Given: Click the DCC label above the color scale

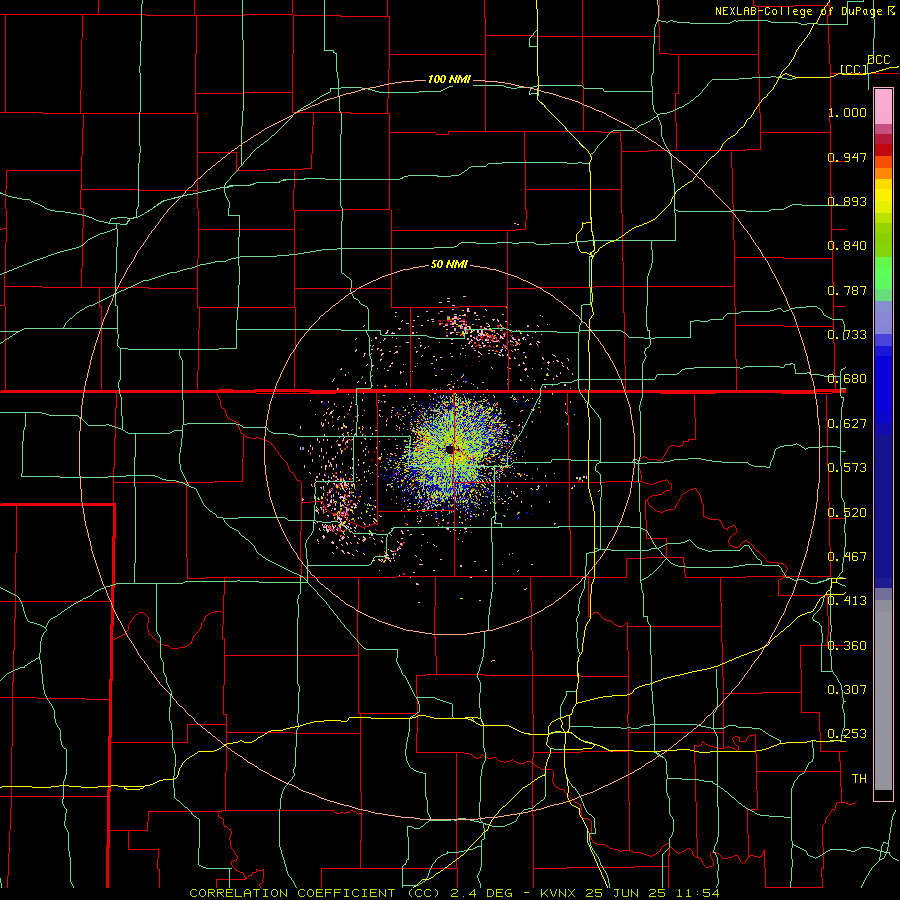Looking at the screenshot, I should pos(878,60).
